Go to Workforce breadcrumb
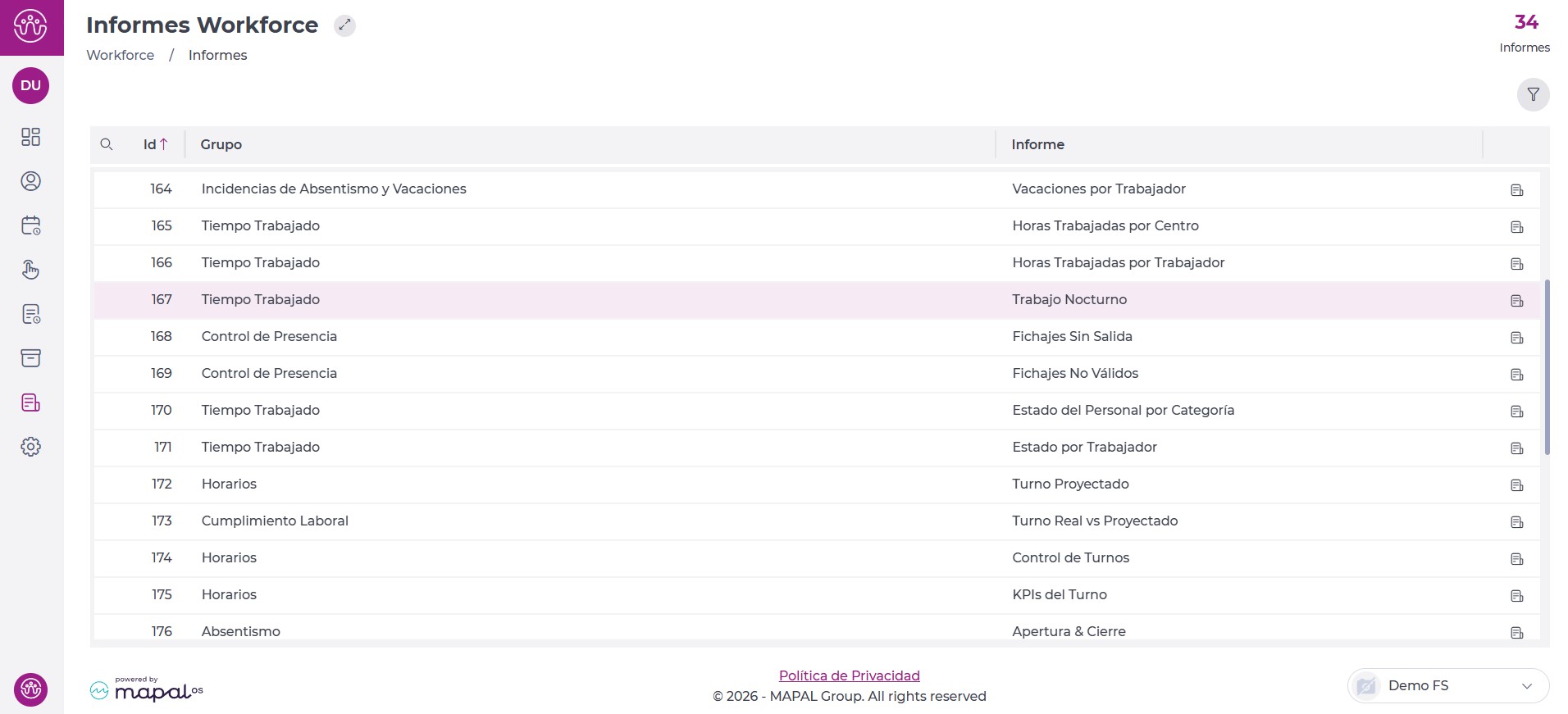Viewport: 1568px width, 714px height. pos(120,55)
